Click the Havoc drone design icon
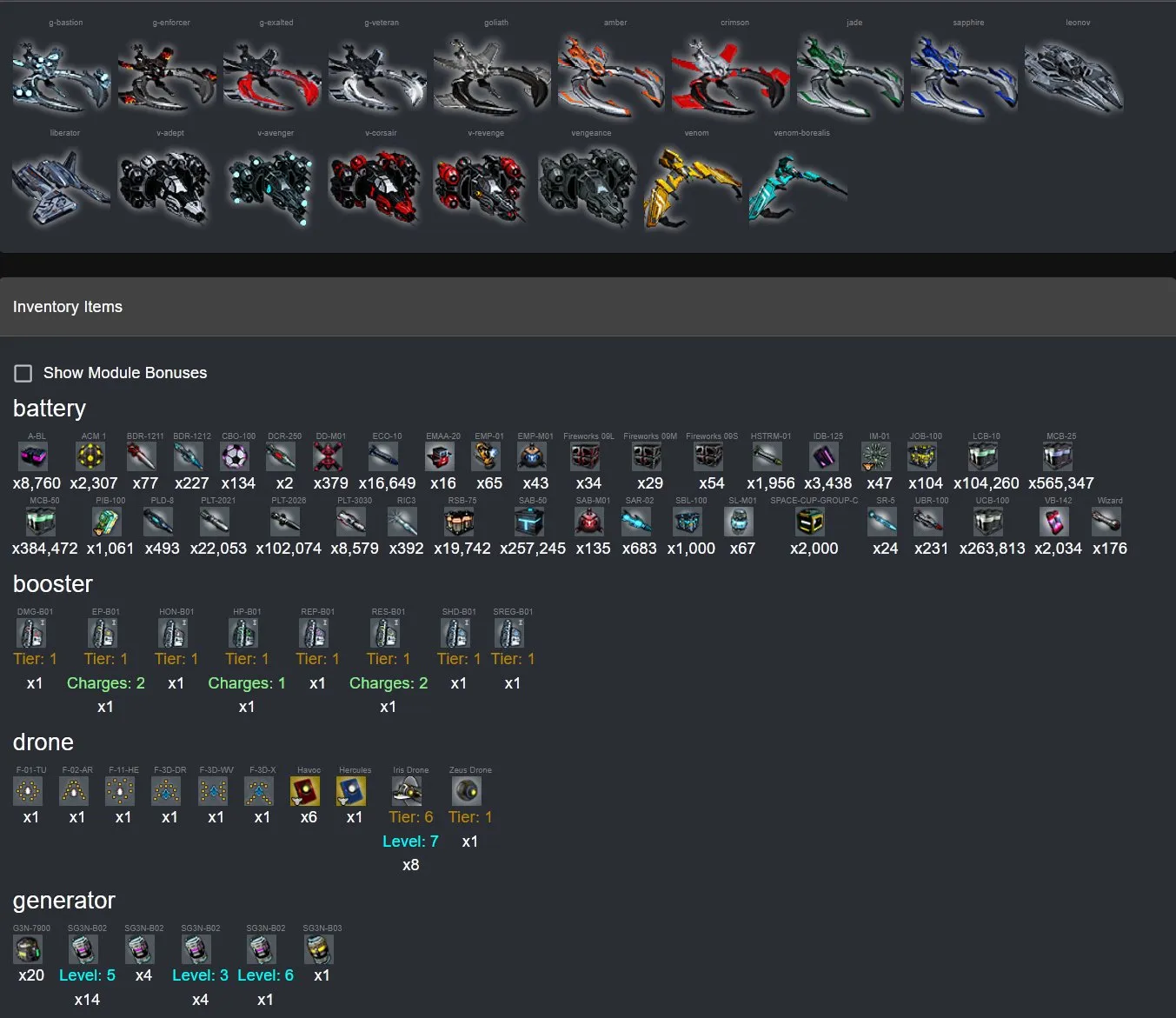 (x=305, y=790)
